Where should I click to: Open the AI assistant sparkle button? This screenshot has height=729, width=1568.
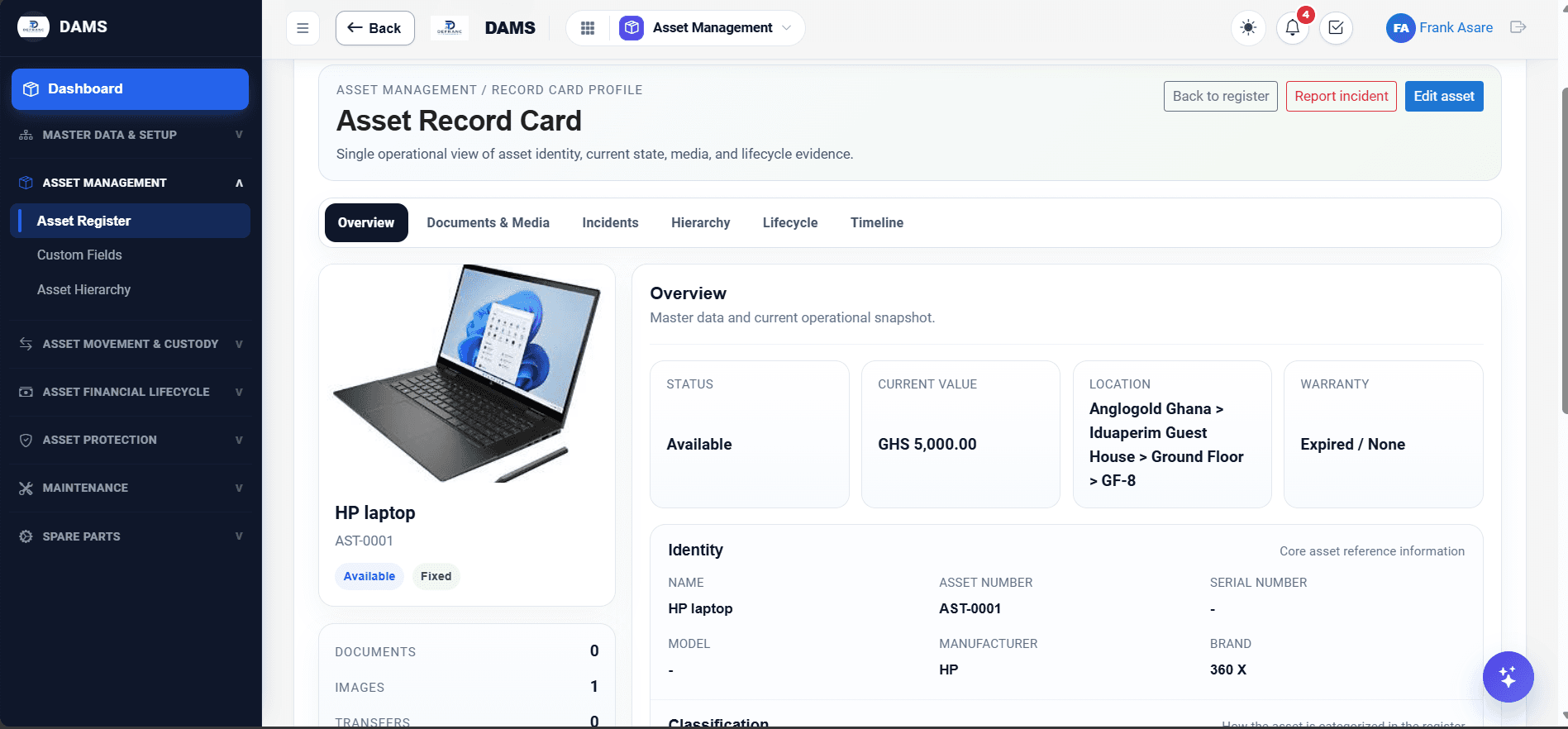tap(1508, 677)
